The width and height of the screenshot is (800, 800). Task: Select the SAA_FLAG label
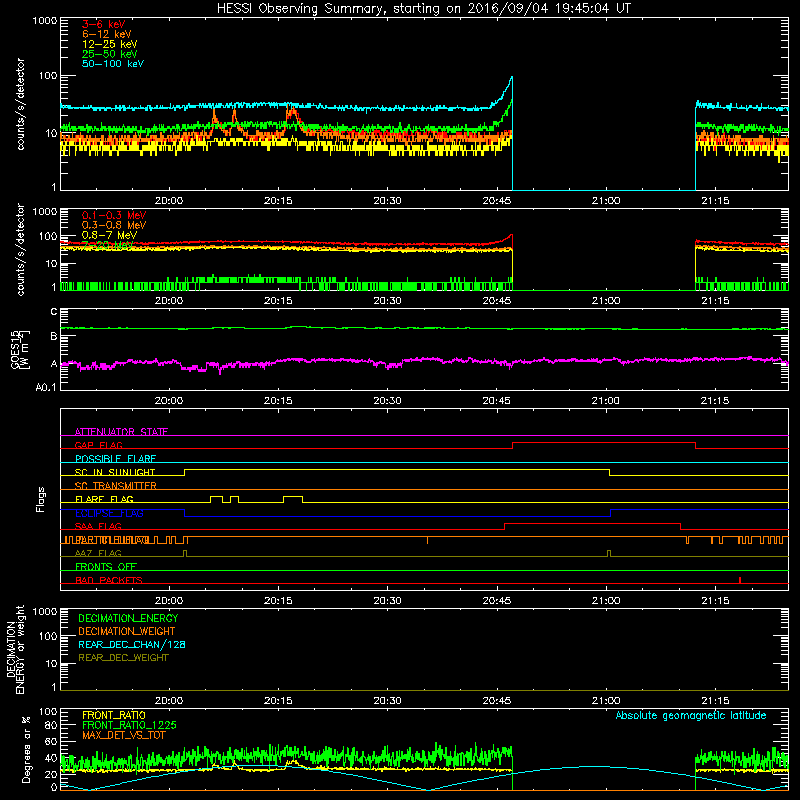[98, 526]
